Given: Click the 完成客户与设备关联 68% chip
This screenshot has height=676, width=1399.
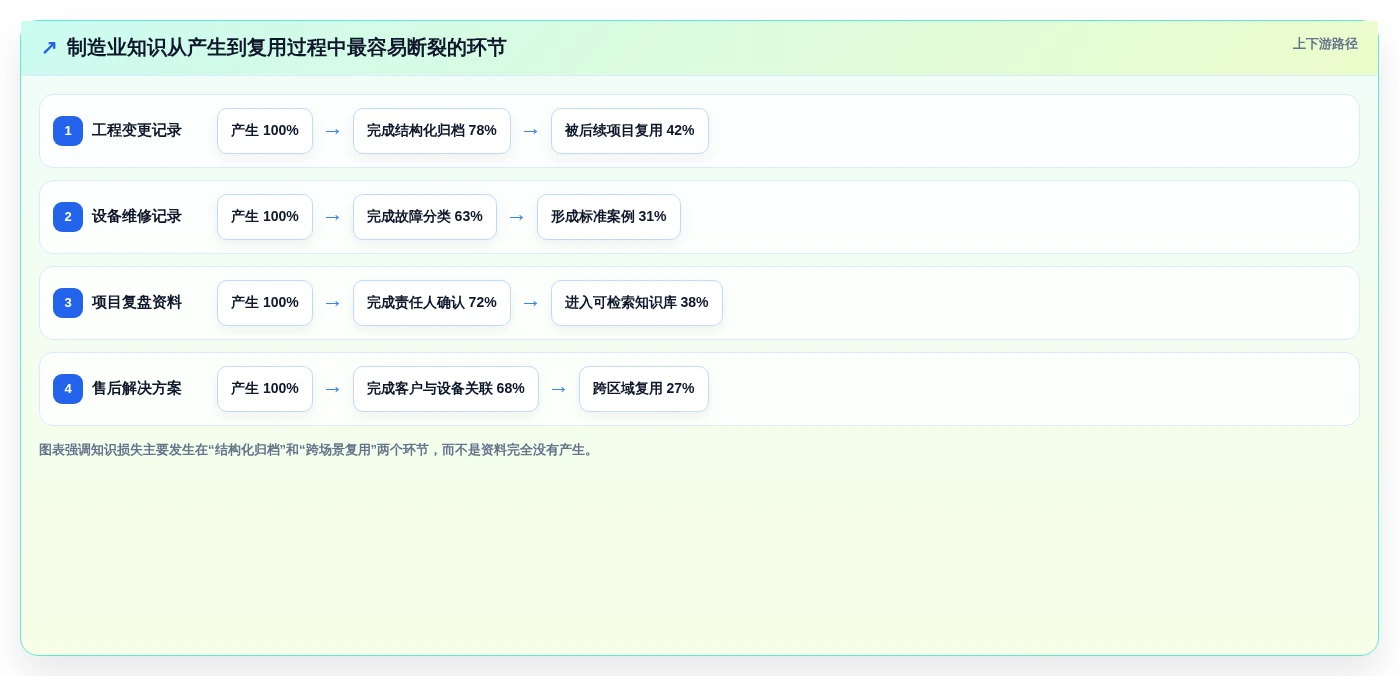Looking at the screenshot, I should click(x=446, y=389).
